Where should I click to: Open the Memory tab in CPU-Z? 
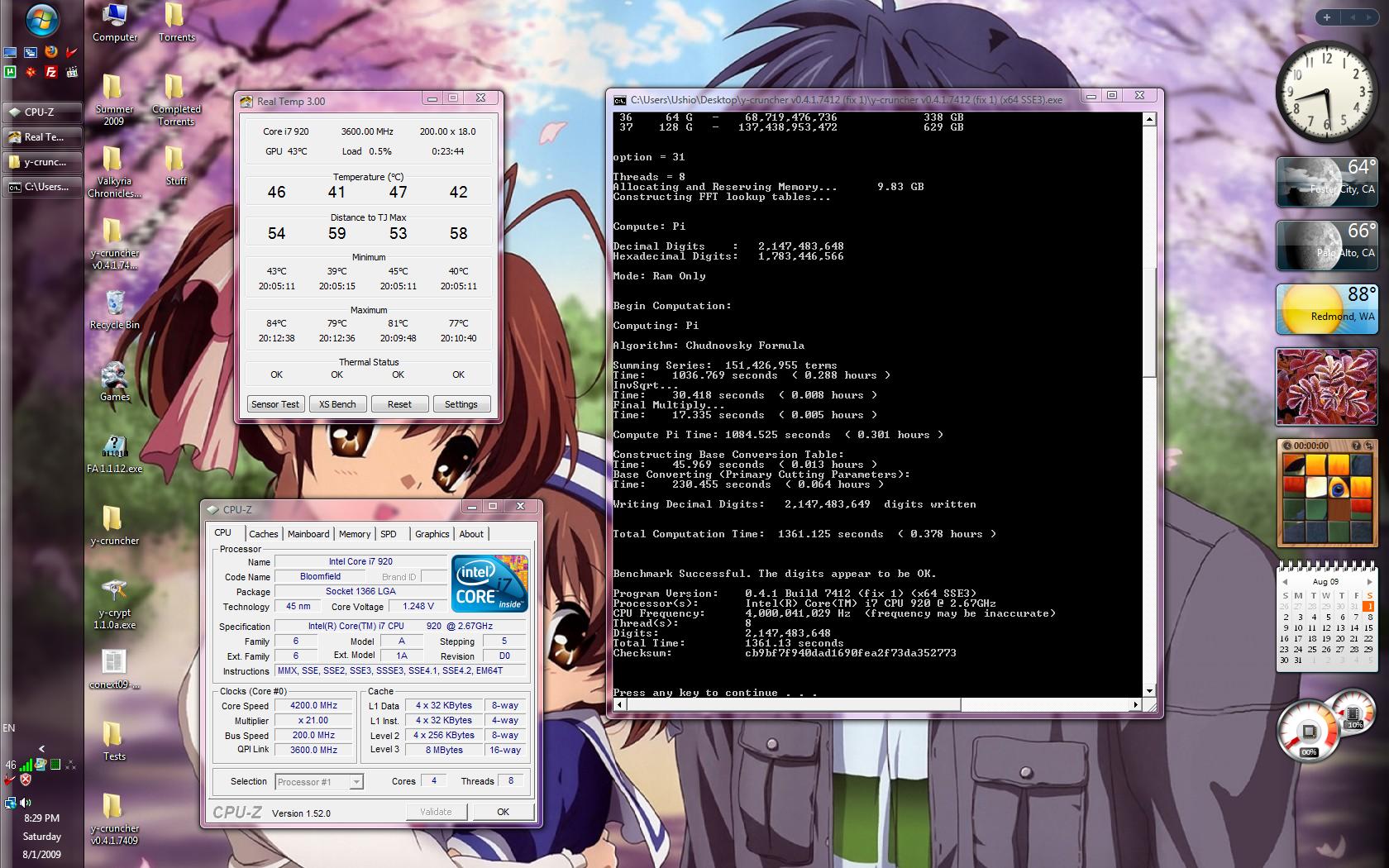pos(355,534)
